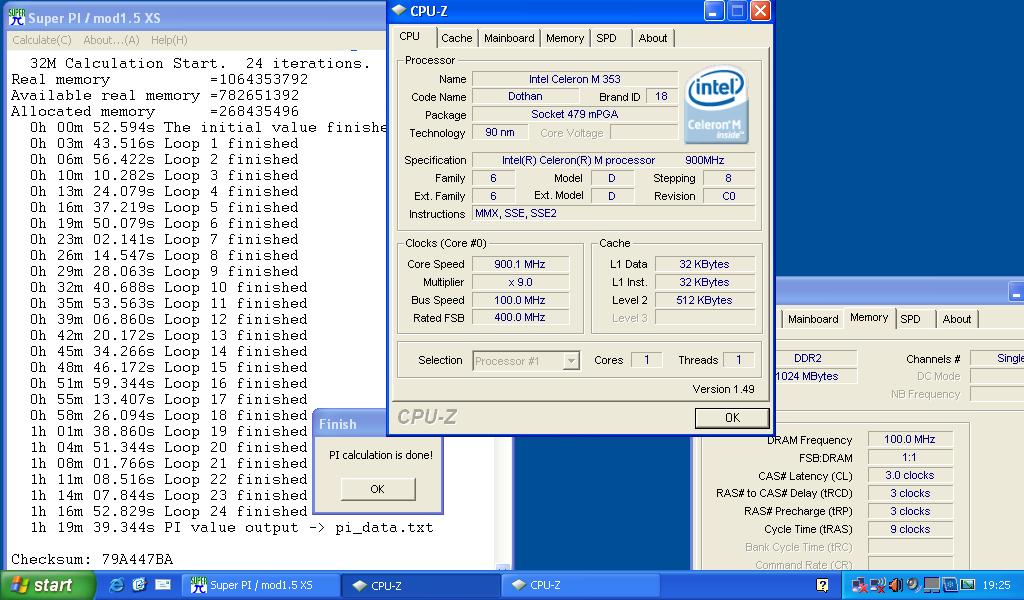Click the help balloon icon in taskbar
The image size is (1024, 600).
(x=822, y=585)
